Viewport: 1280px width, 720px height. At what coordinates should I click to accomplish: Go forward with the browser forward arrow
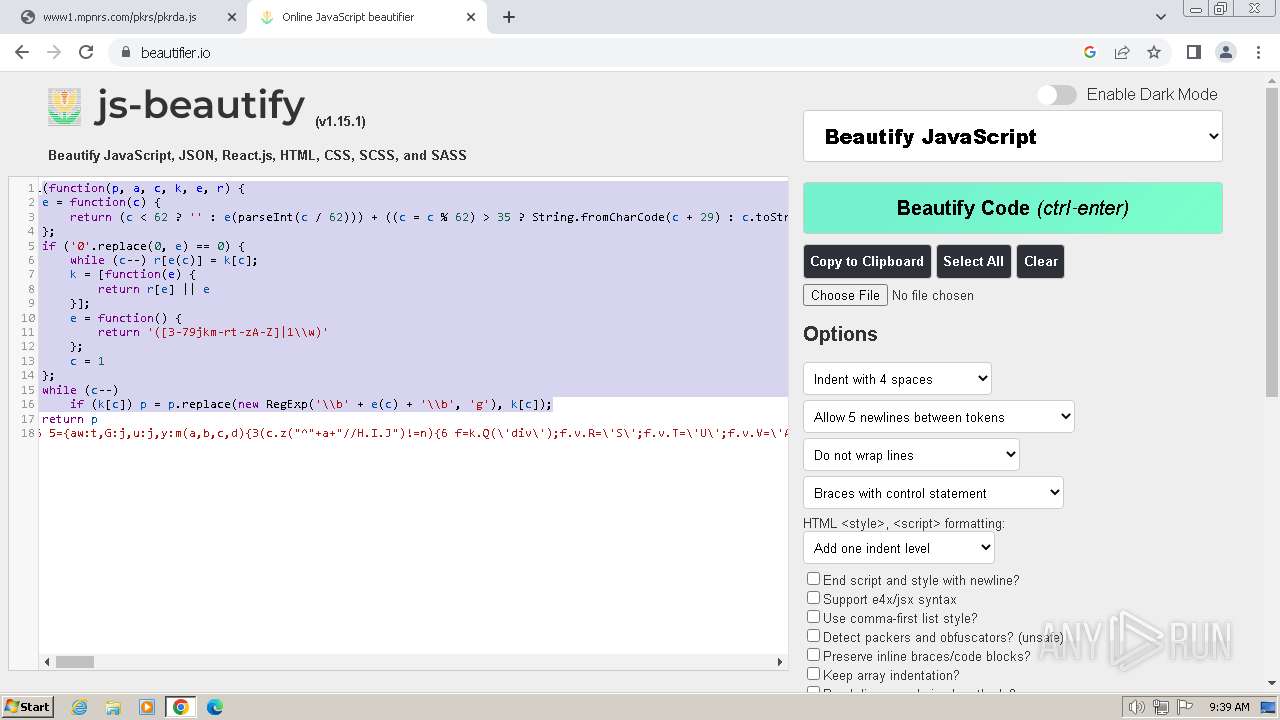coord(54,52)
